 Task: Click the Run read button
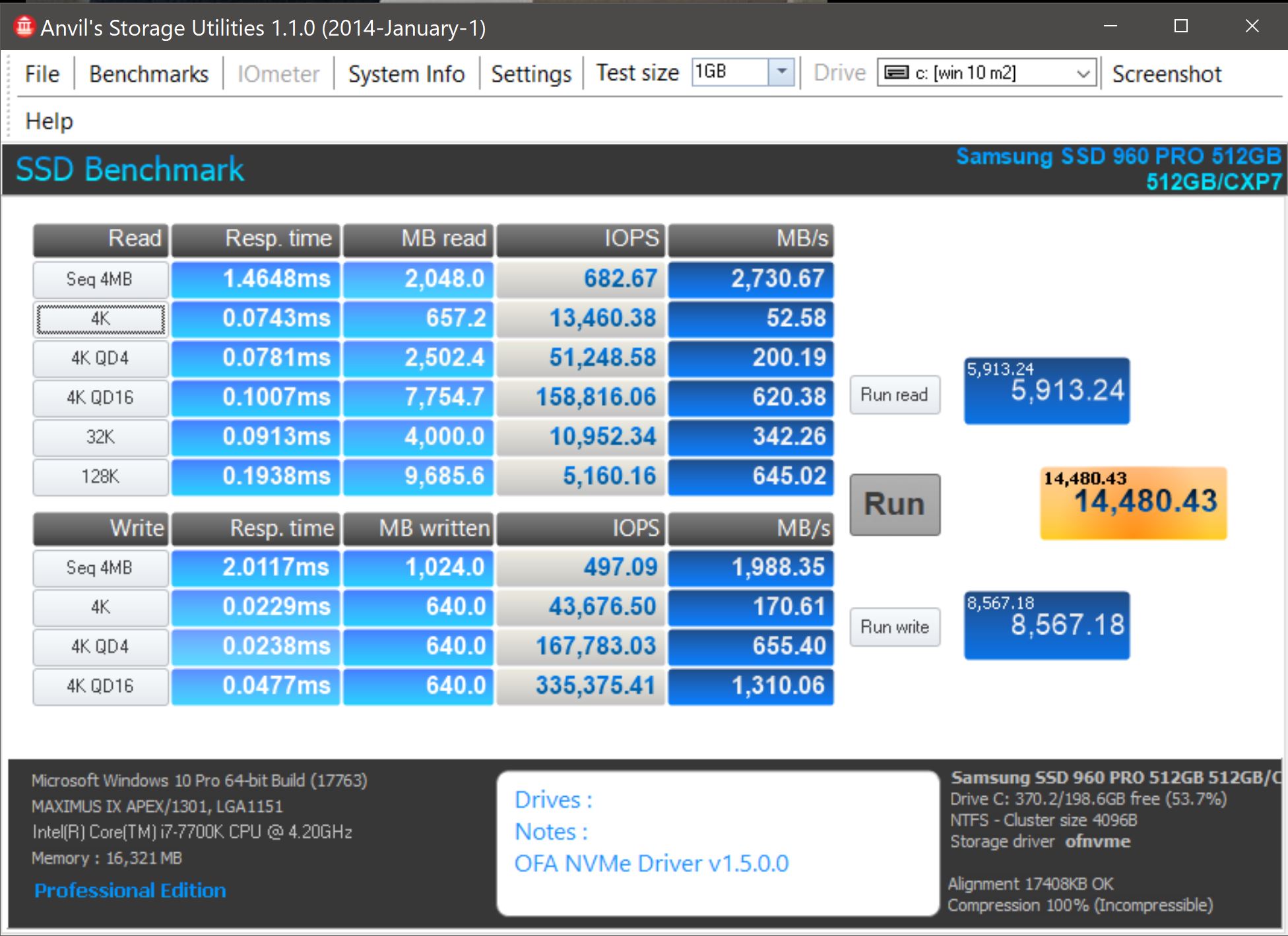click(895, 394)
